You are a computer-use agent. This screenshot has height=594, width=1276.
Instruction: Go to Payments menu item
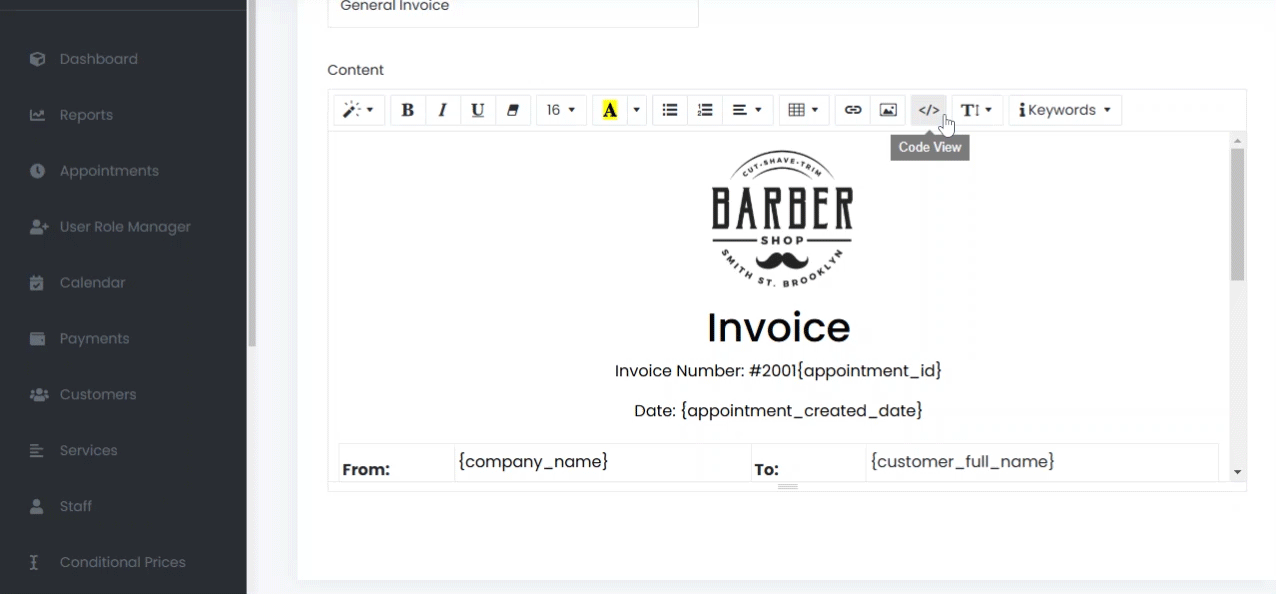(x=94, y=339)
